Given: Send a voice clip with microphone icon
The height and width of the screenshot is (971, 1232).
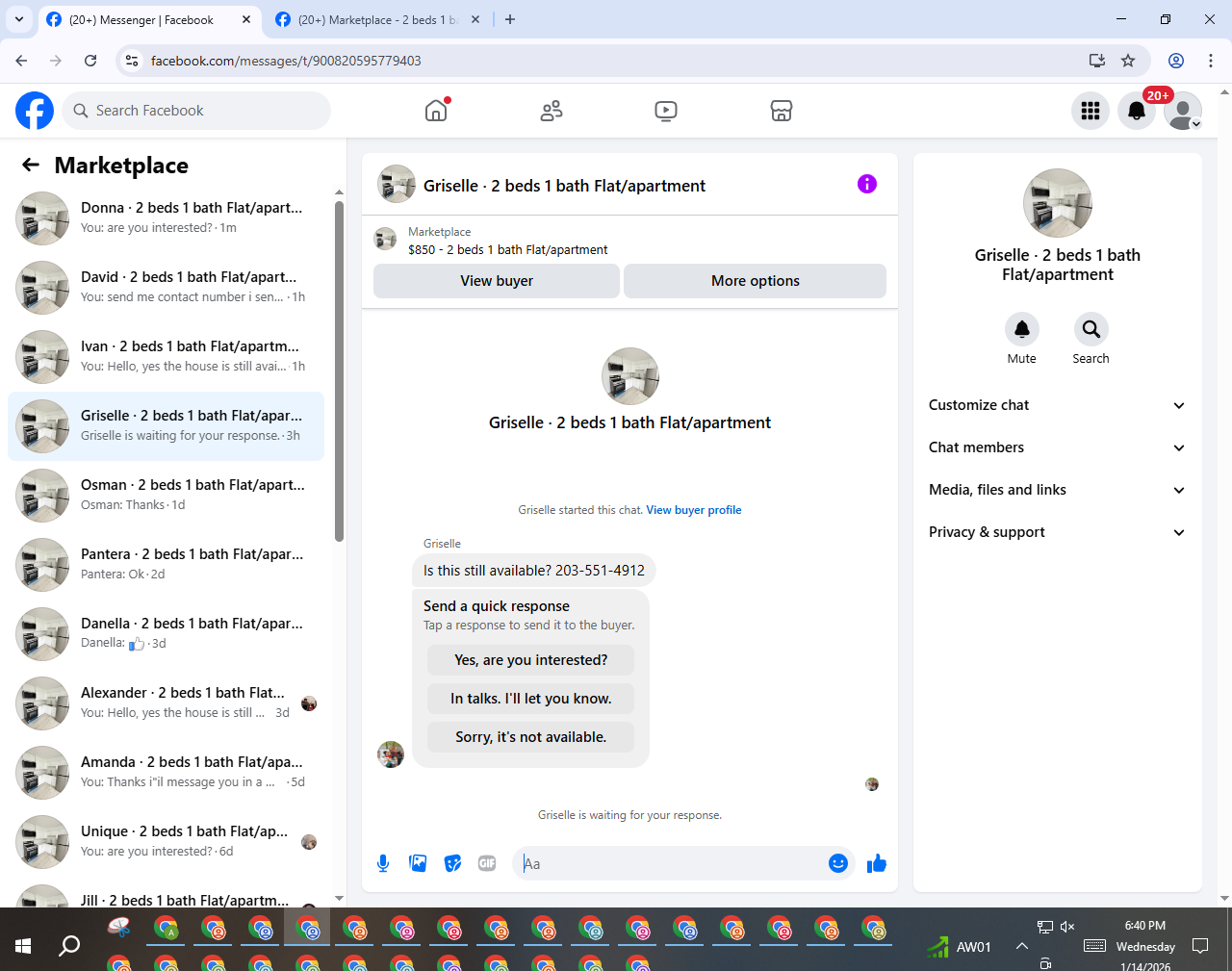Looking at the screenshot, I should tap(383, 863).
